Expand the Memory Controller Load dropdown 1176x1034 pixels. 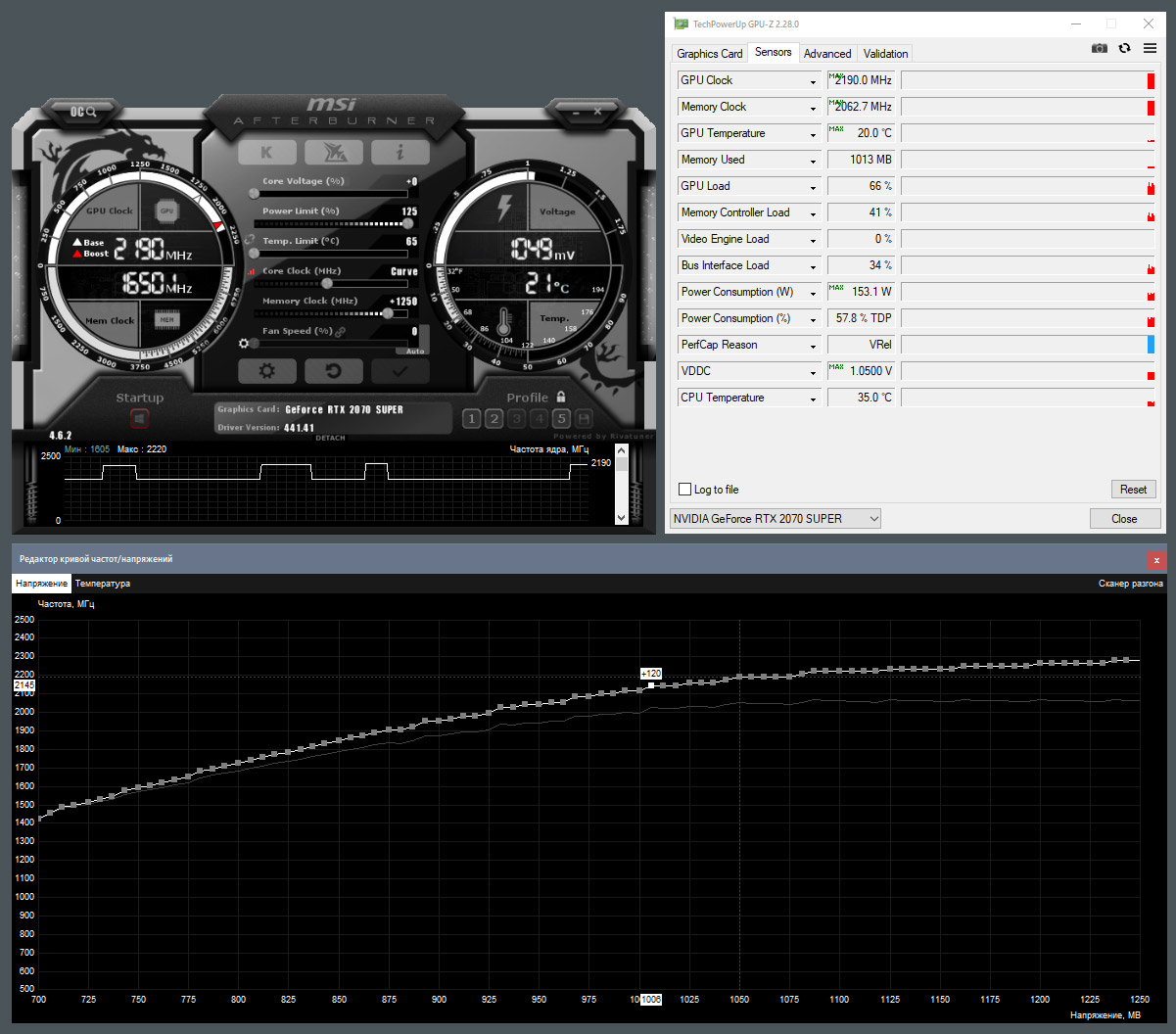click(813, 213)
